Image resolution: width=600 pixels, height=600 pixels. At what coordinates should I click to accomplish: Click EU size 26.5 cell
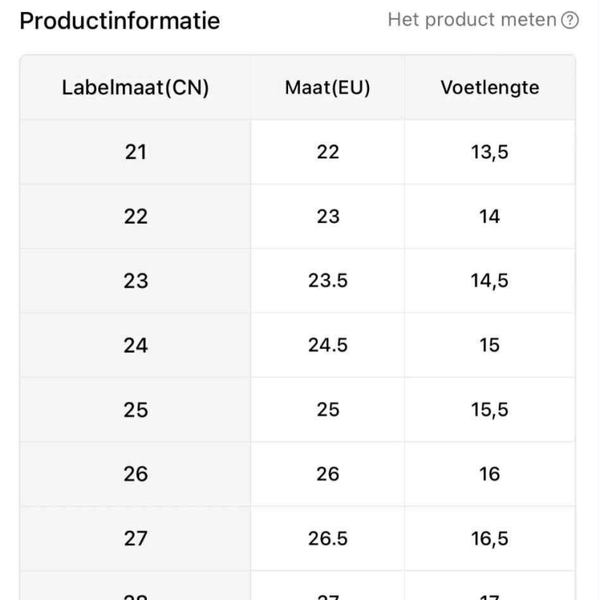327,538
